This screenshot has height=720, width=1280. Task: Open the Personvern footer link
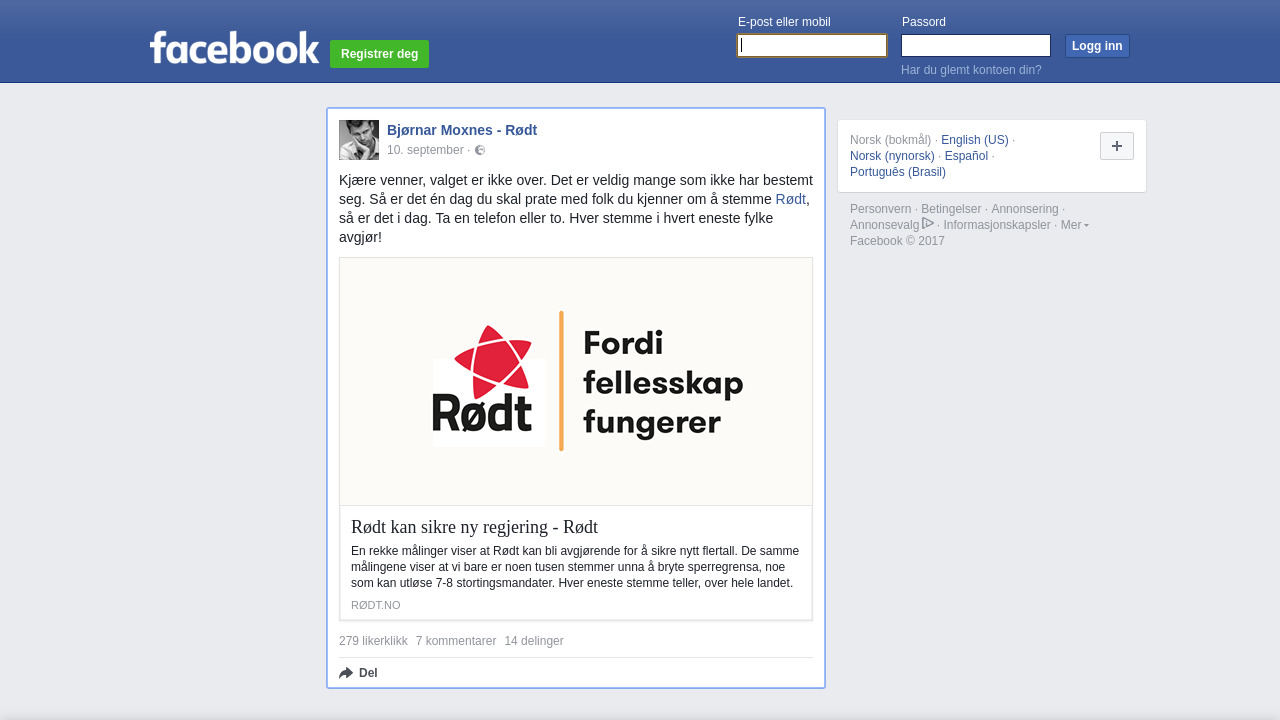pos(881,209)
